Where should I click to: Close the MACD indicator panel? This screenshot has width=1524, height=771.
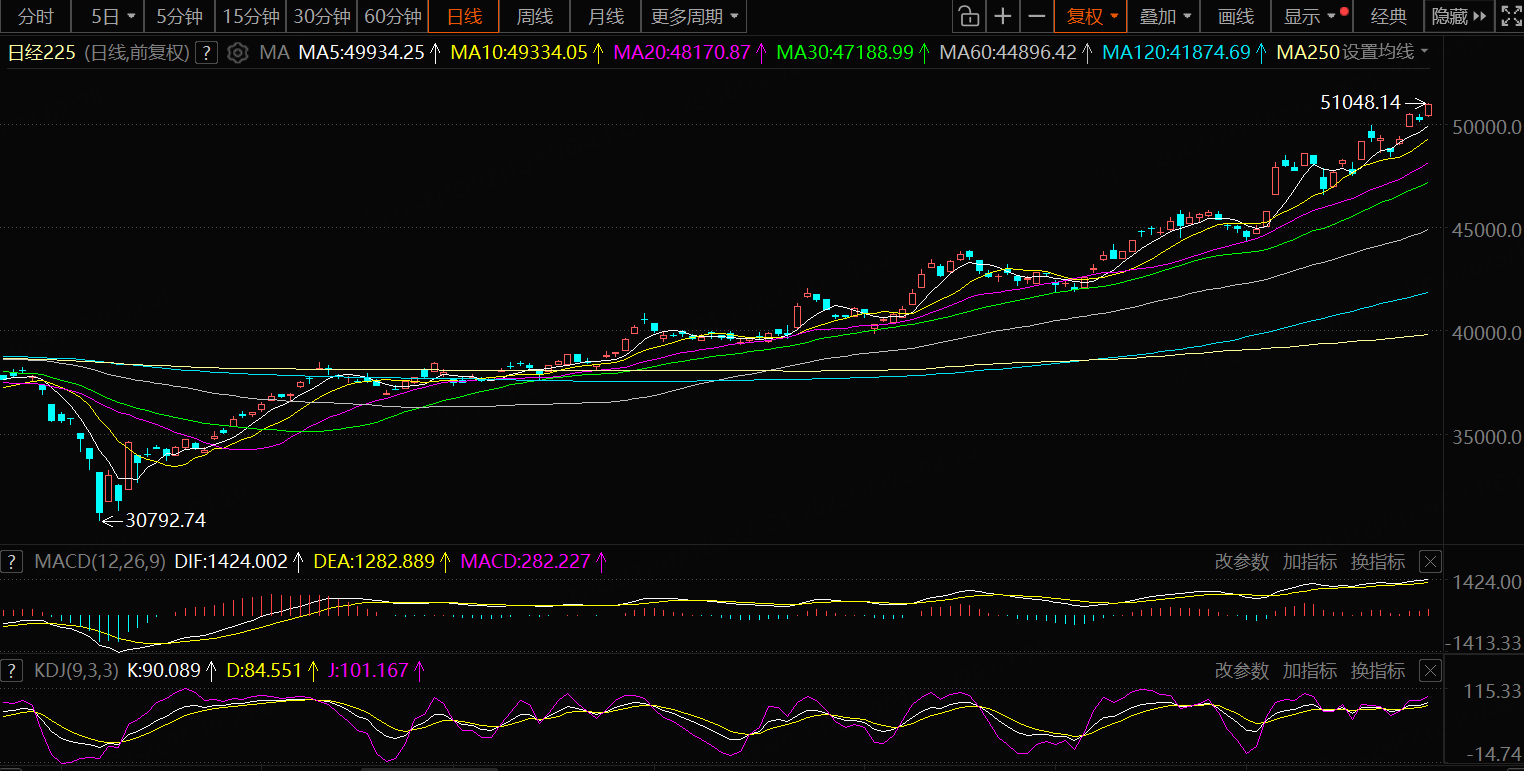tap(1431, 562)
